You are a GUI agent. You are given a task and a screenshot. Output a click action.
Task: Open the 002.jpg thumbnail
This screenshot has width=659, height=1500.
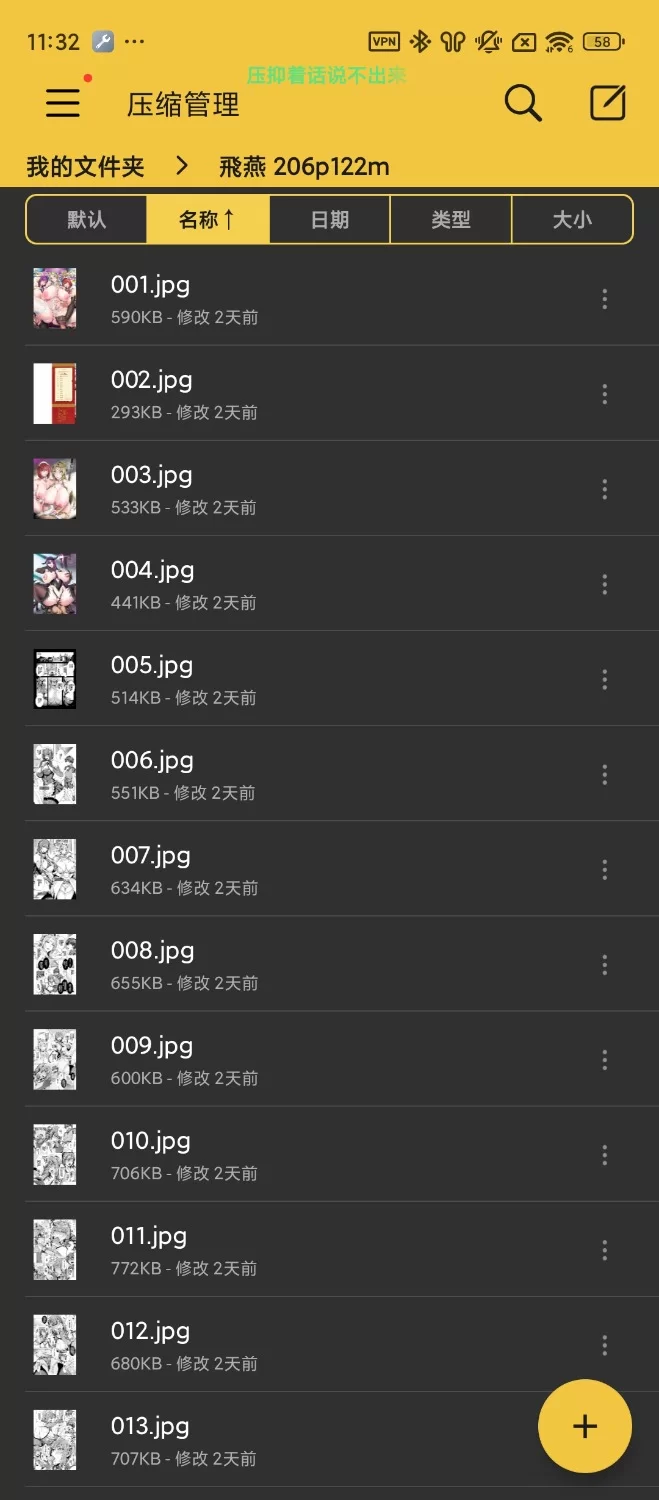click(x=55, y=393)
